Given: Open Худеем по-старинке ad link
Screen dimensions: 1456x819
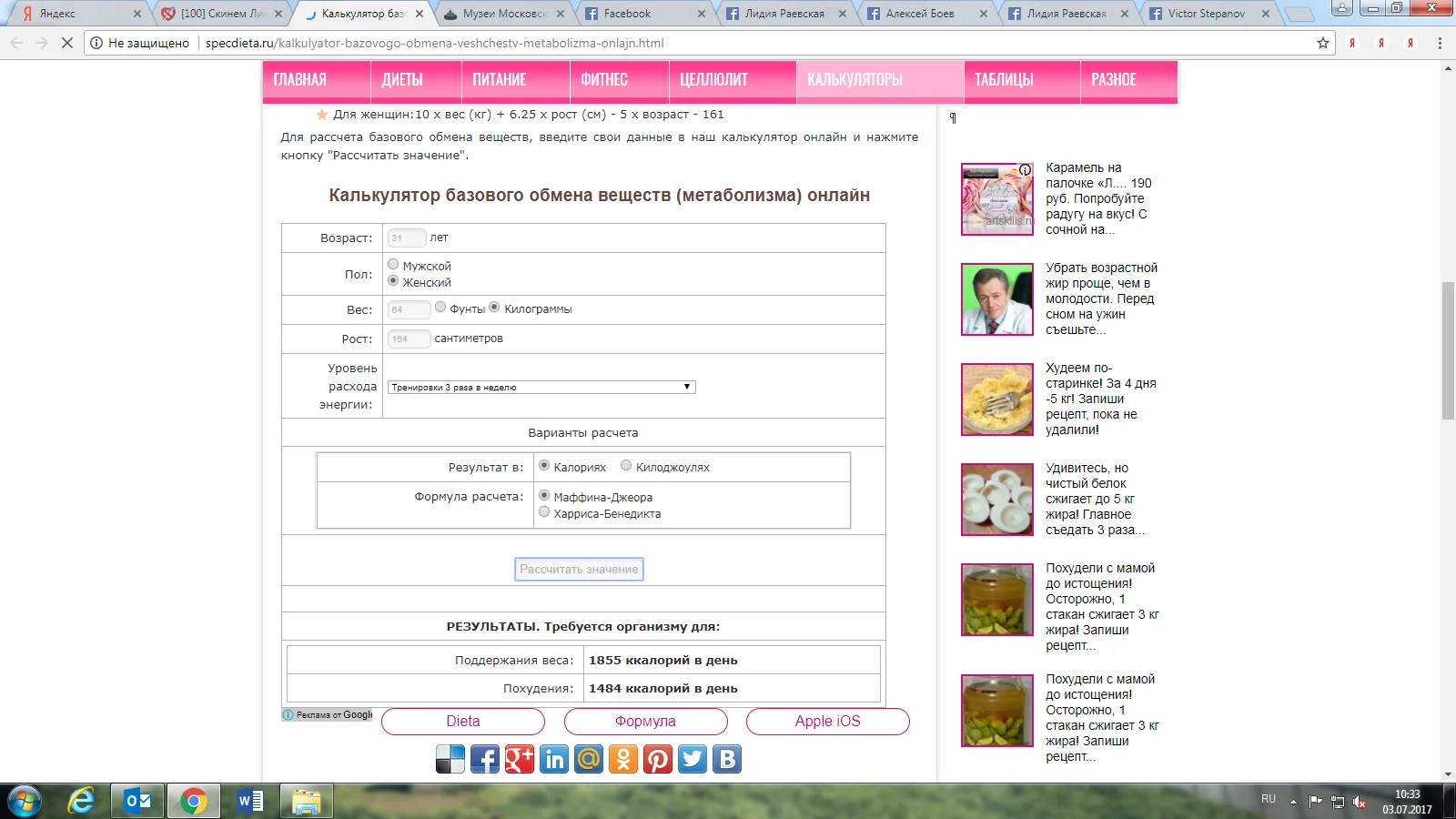Looking at the screenshot, I should pyautogui.click(x=1101, y=399).
